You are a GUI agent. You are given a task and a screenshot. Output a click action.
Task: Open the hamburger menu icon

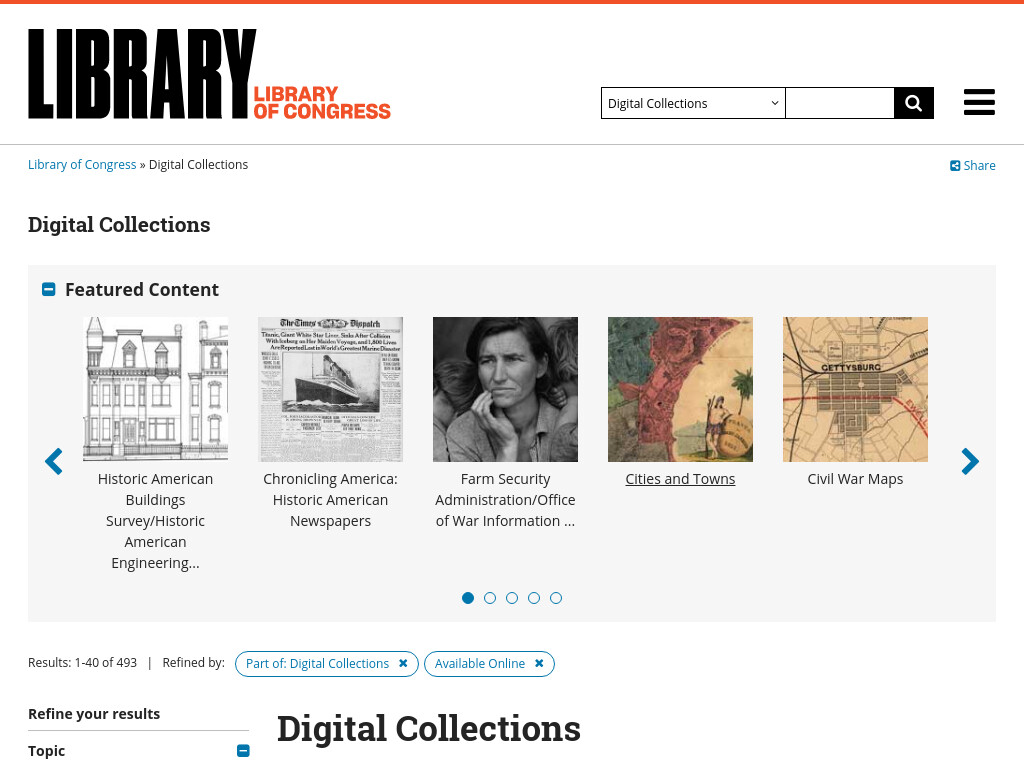pyautogui.click(x=979, y=103)
